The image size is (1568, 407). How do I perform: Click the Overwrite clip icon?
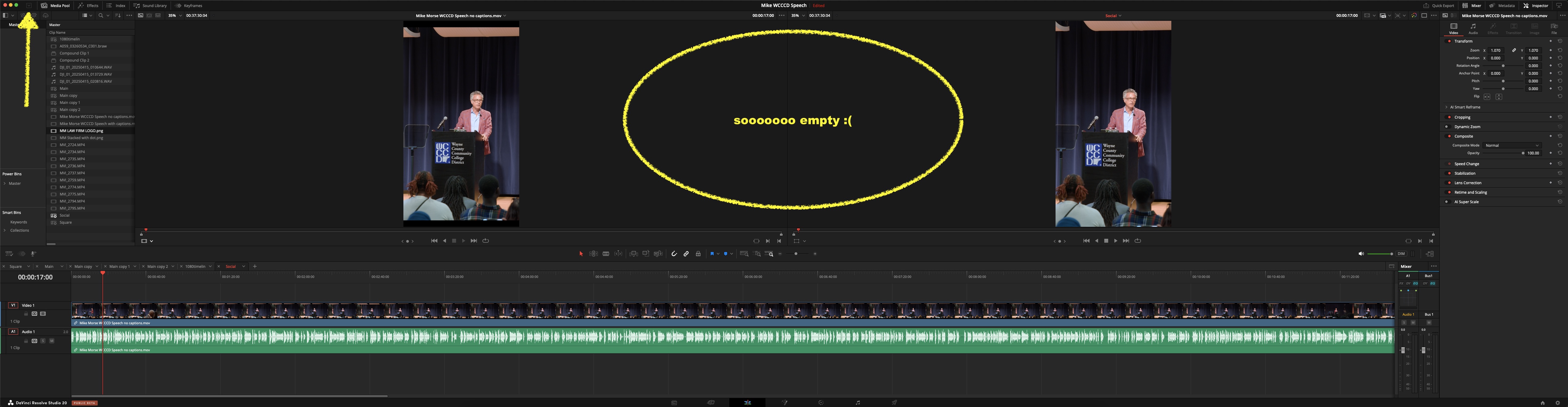tap(646, 254)
